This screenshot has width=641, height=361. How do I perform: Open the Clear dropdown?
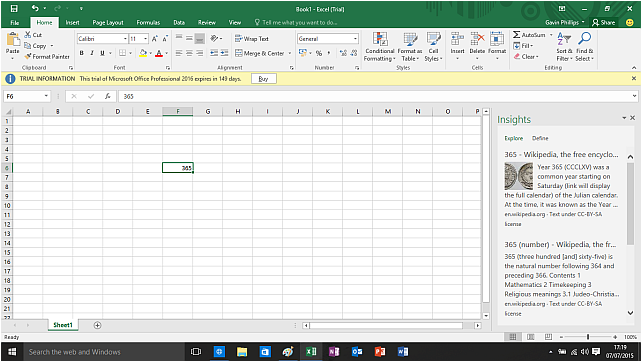click(526, 56)
